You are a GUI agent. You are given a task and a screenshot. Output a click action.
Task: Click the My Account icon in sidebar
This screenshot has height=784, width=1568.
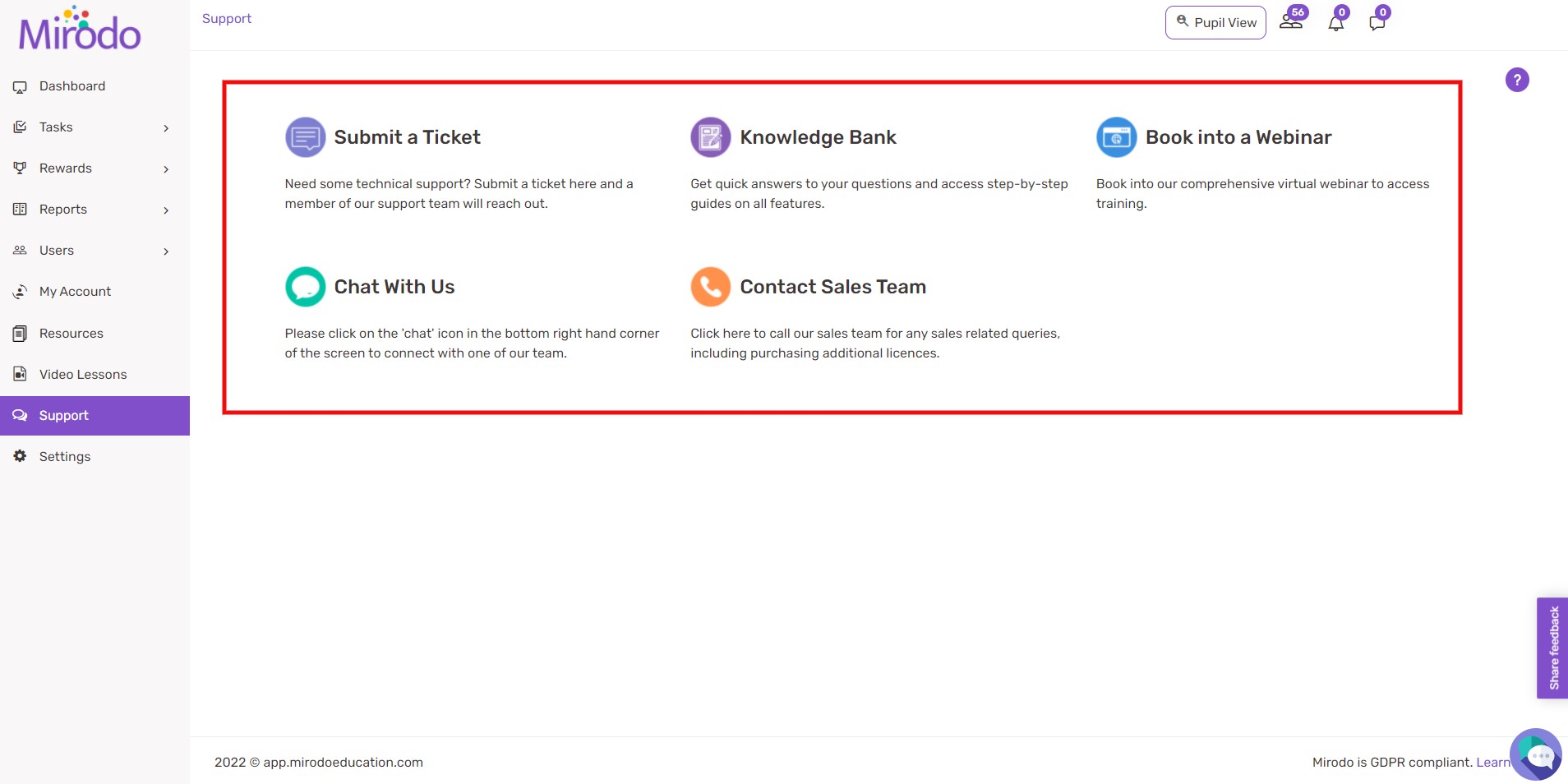click(20, 292)
